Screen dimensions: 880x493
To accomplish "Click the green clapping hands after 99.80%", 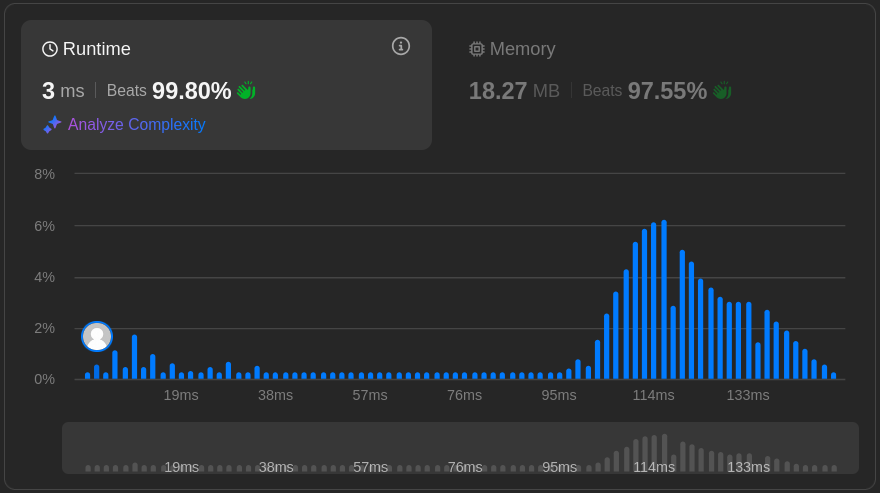I will [246, 90].
